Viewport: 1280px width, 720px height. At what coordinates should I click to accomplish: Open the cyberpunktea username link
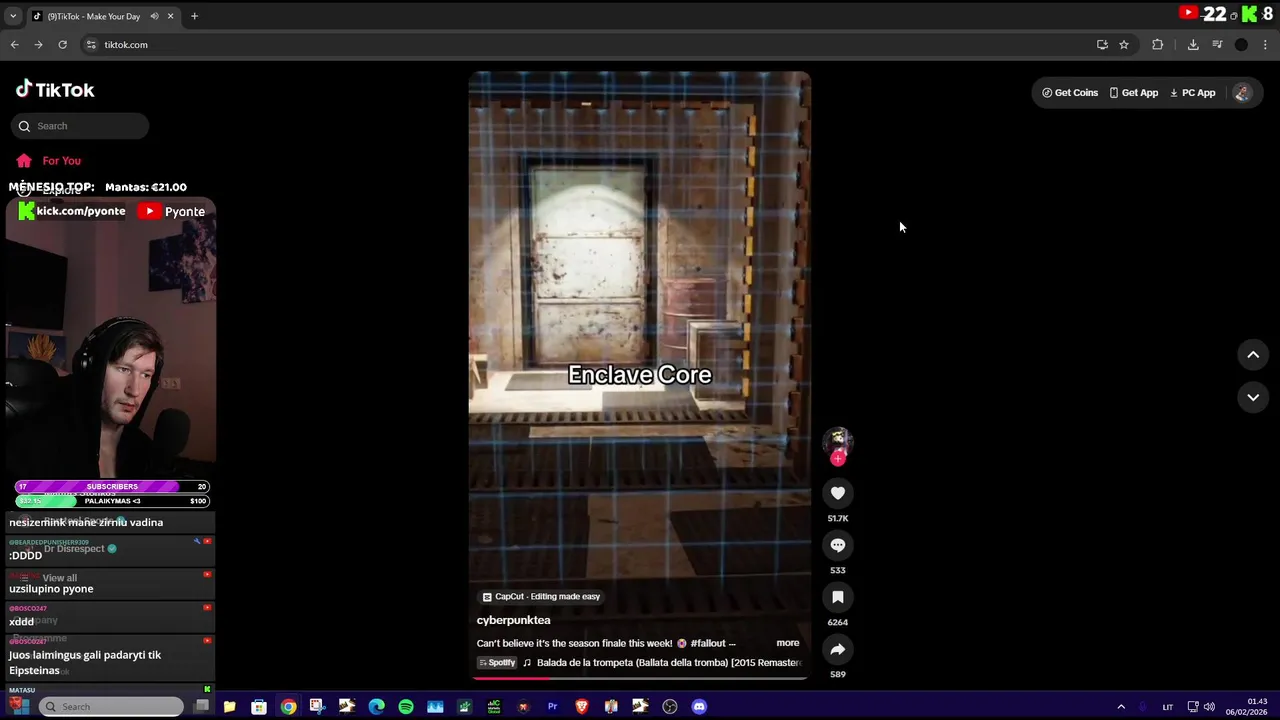pyautogui.click(x=514, y=620)
